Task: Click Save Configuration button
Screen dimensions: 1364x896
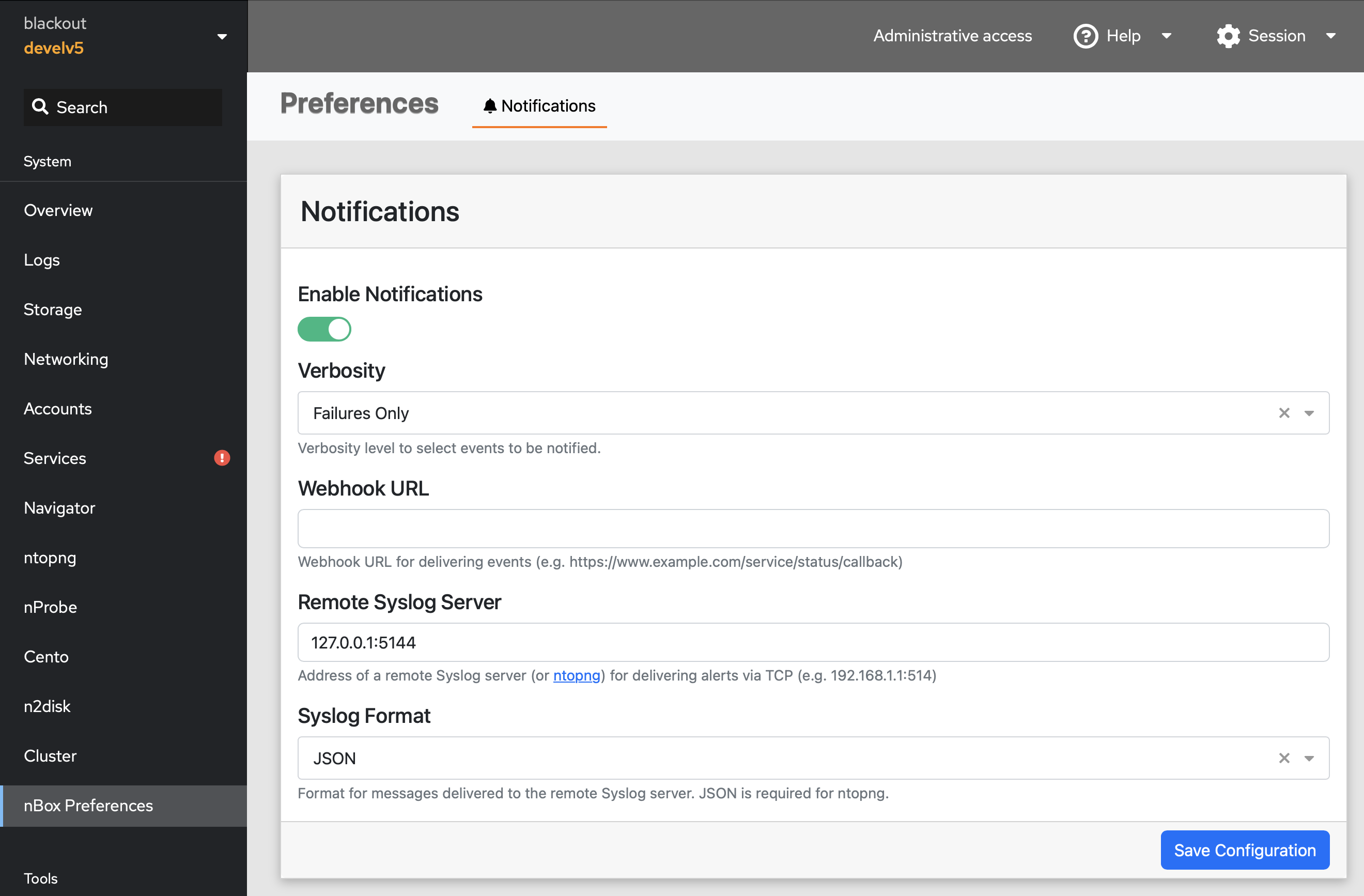Action: (x=1245, y=850)
